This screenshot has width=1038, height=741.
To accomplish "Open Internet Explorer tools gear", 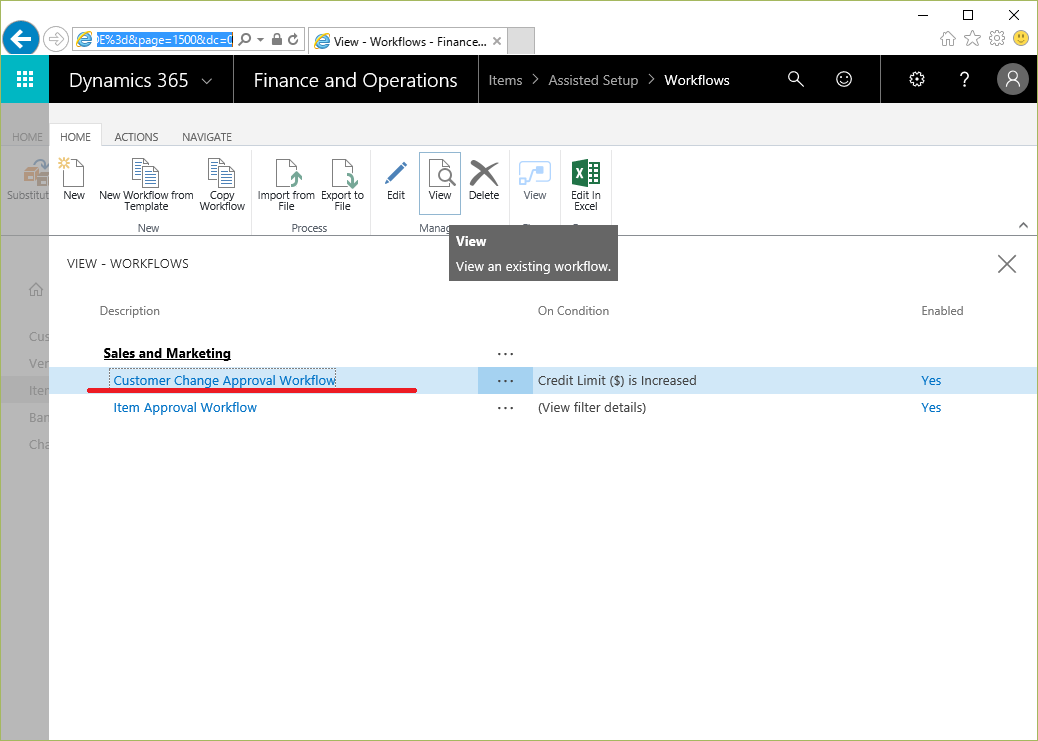I will 997,38.
